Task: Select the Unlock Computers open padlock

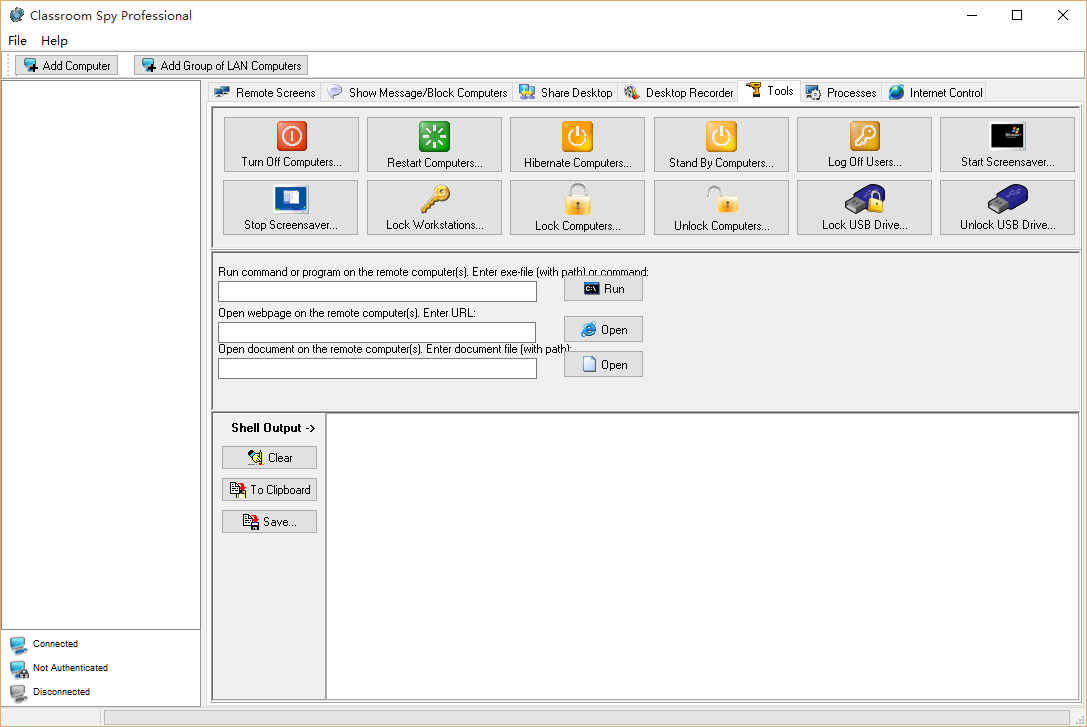Action: pyautogui.click(x=721, y=199)
